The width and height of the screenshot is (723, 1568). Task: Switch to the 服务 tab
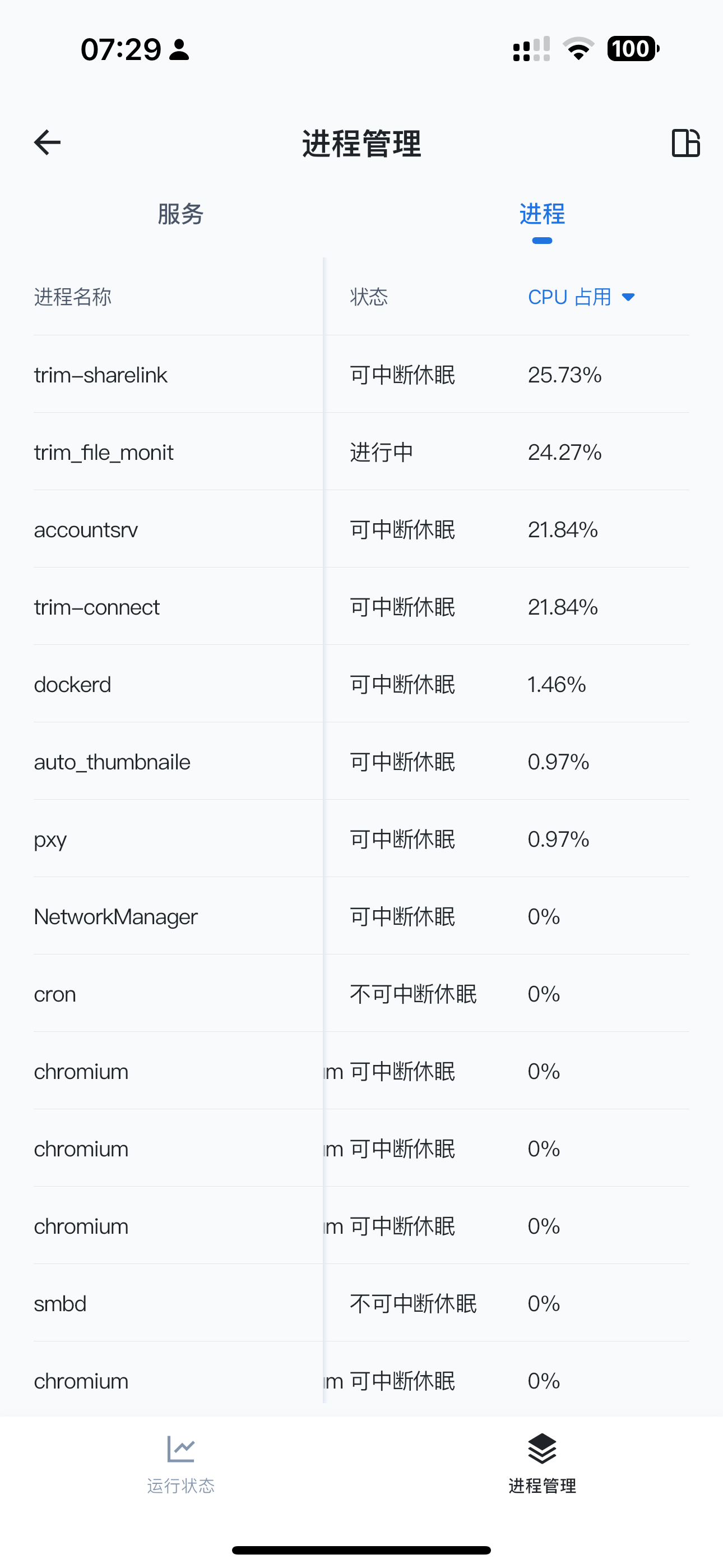pos(180,214)
